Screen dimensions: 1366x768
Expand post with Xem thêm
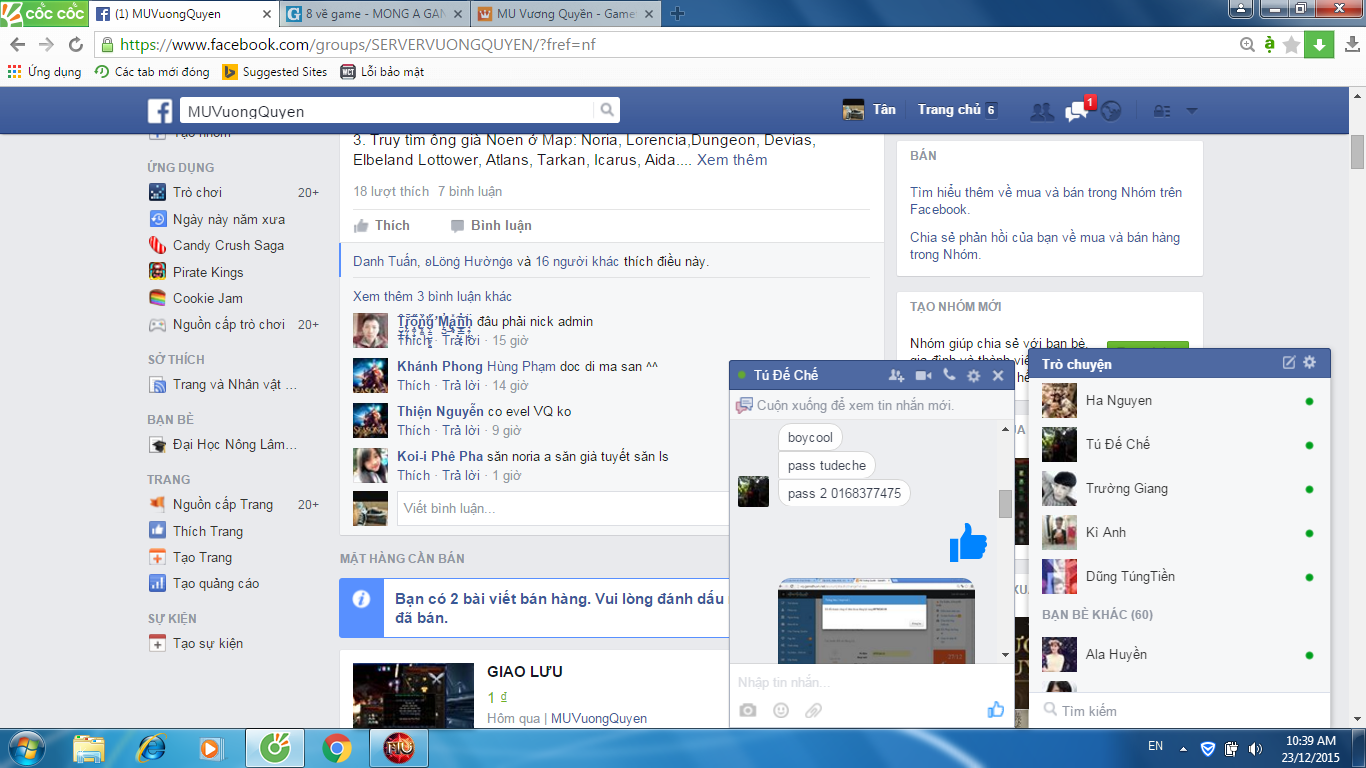point(732,160)
